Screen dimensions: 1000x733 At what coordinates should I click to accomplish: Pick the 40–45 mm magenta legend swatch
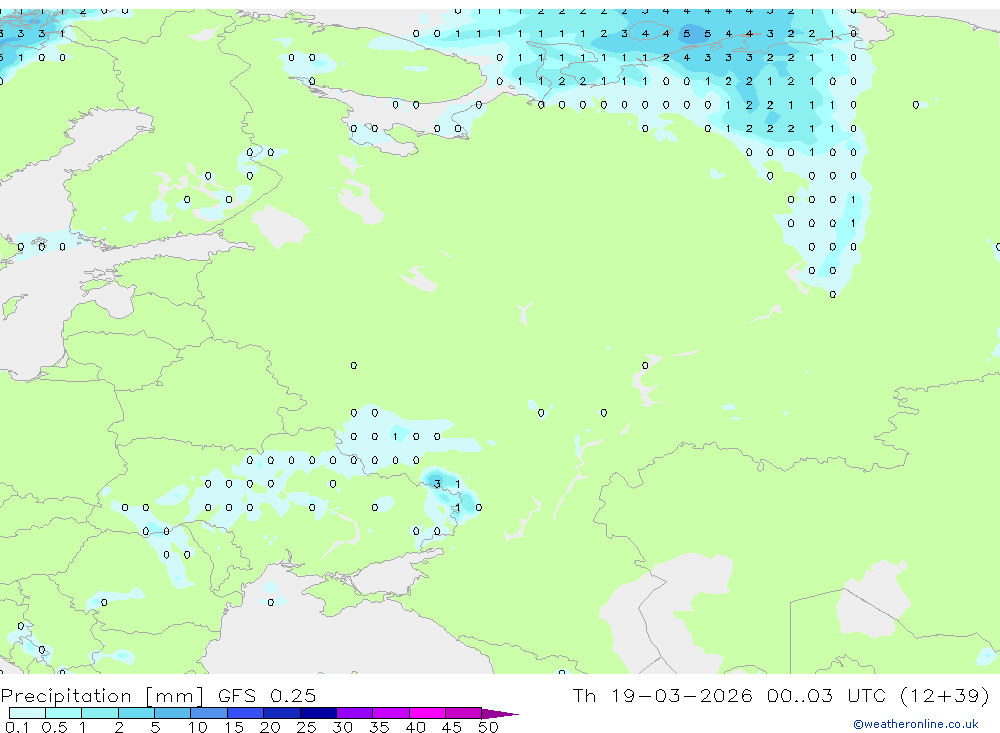(x=427, y=713)
